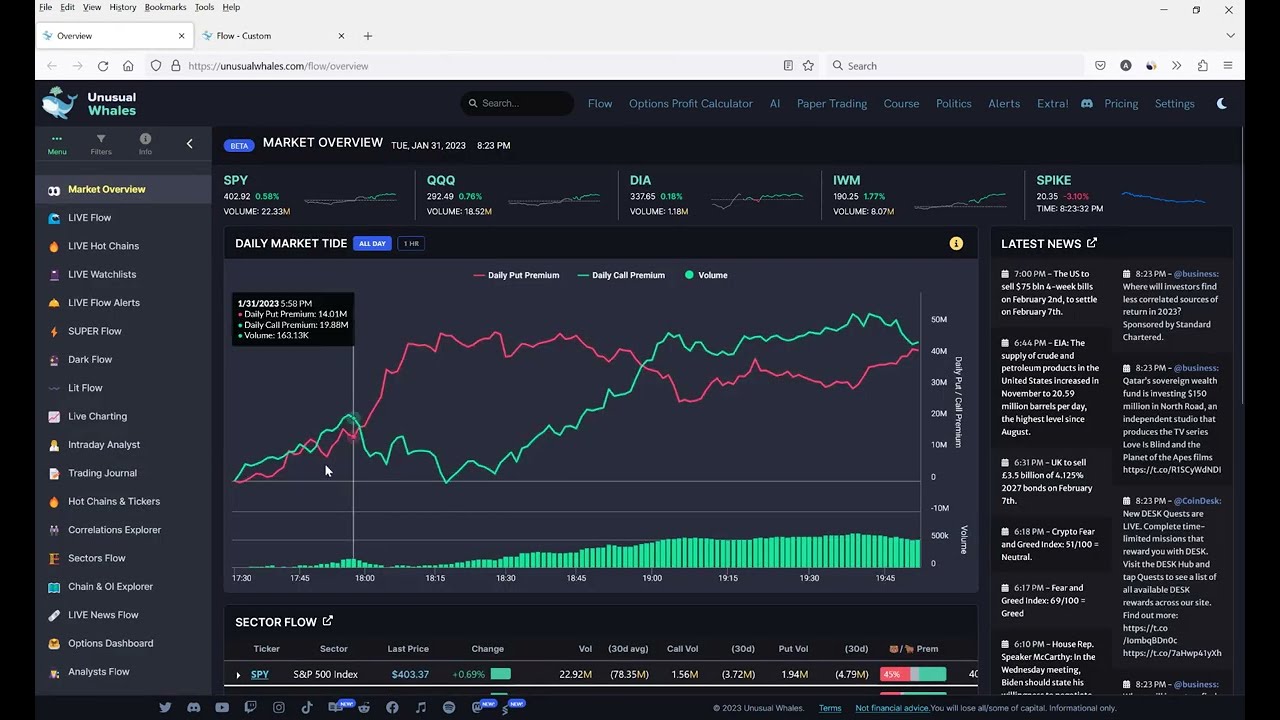Open the Discord icon in top navigation
This screenshot has height=720, width=1280.
(1087, 103)
